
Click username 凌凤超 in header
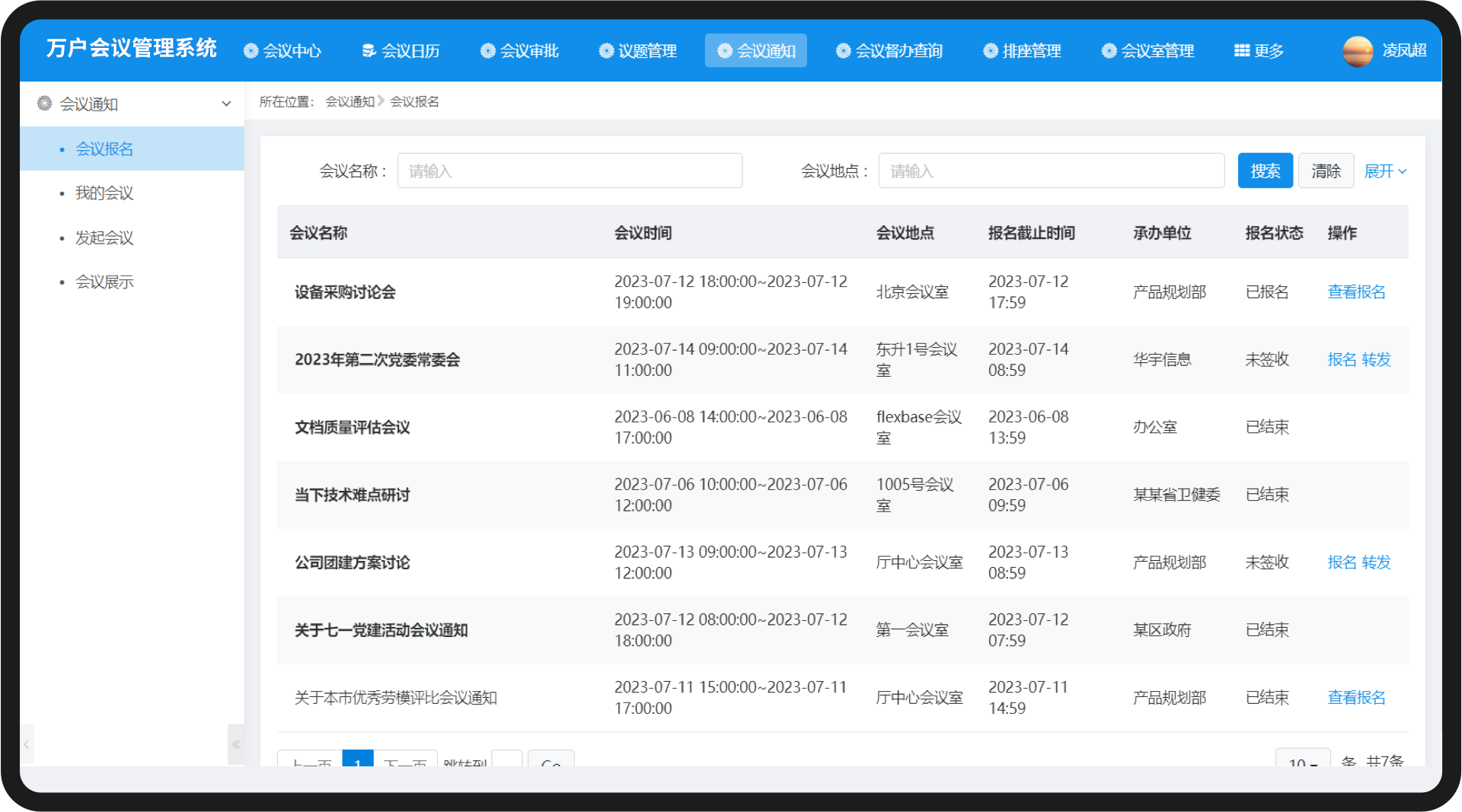pyautogui.click(x=1404, y=51)
